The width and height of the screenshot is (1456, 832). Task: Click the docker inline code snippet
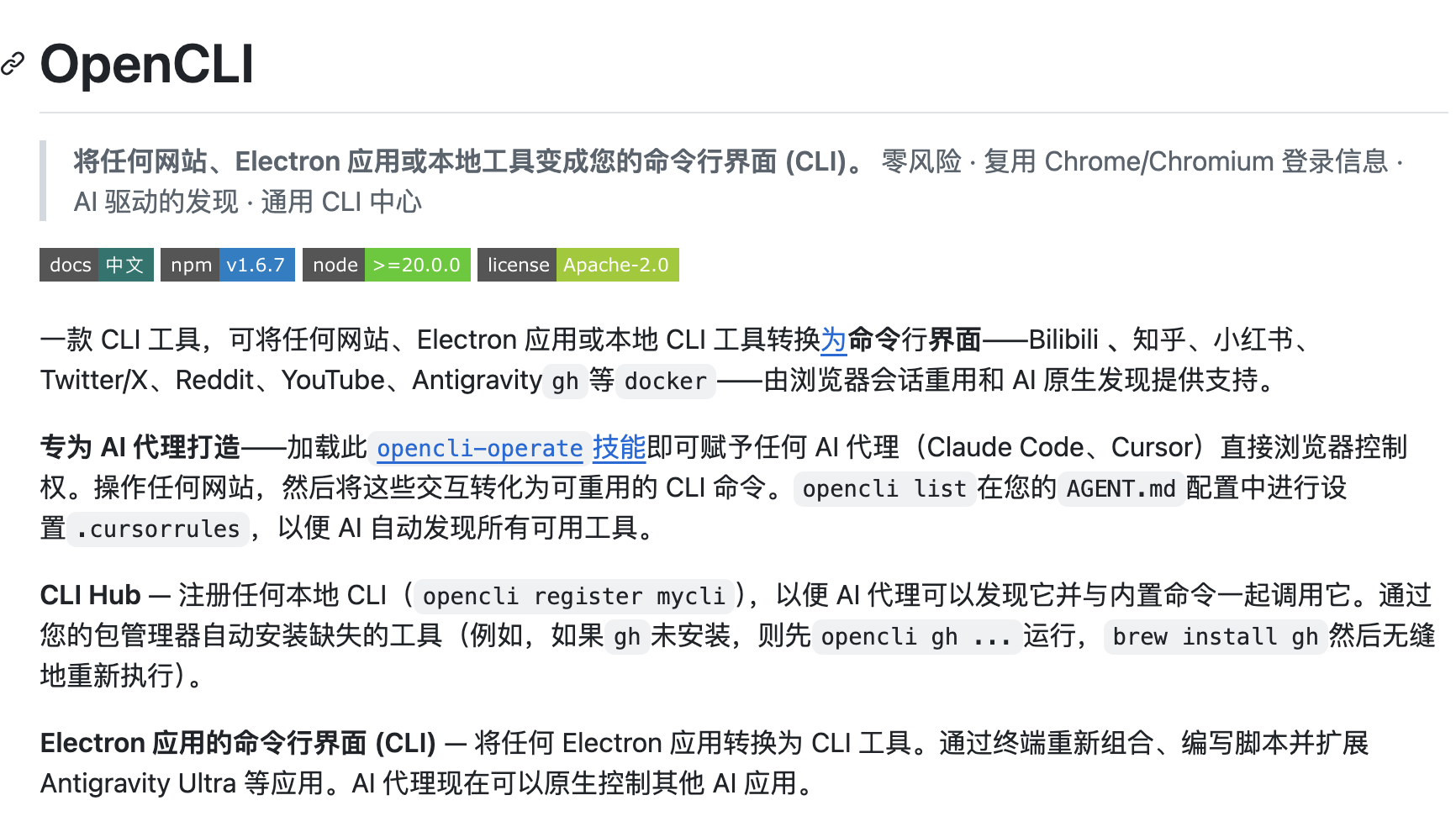click(x=665, y=382)
